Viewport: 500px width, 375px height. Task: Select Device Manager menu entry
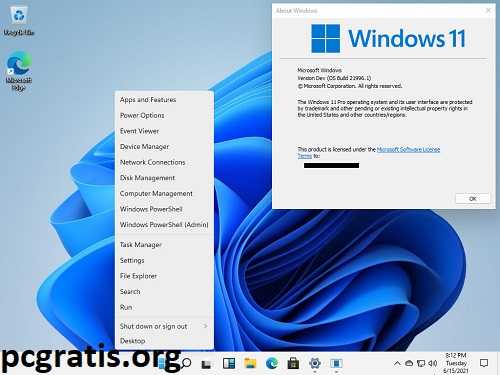(x=165, y=147)
